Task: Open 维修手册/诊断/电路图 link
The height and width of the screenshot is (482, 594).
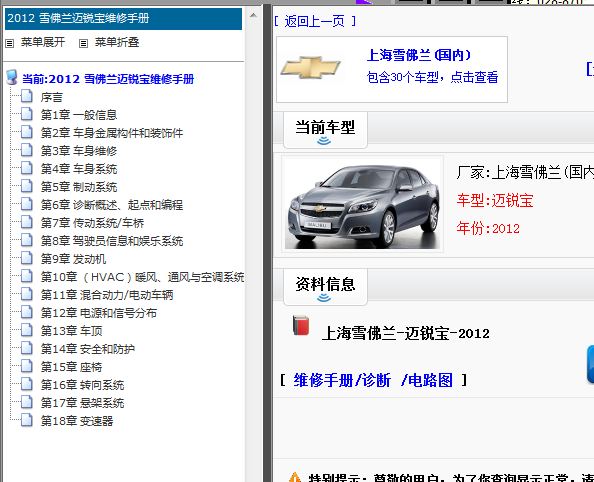Action: [373, 380]
